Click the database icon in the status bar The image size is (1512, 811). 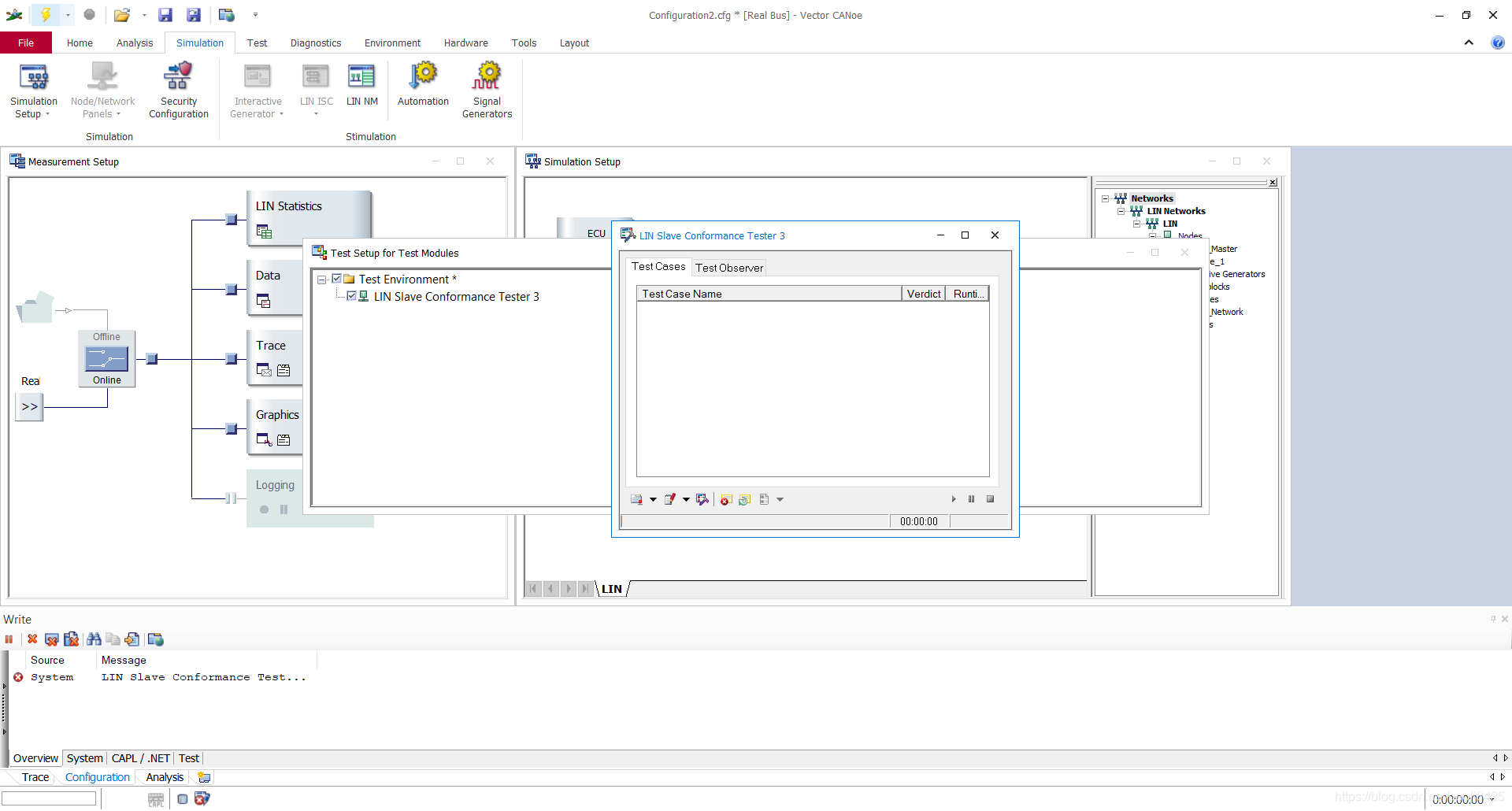(183, 798)
